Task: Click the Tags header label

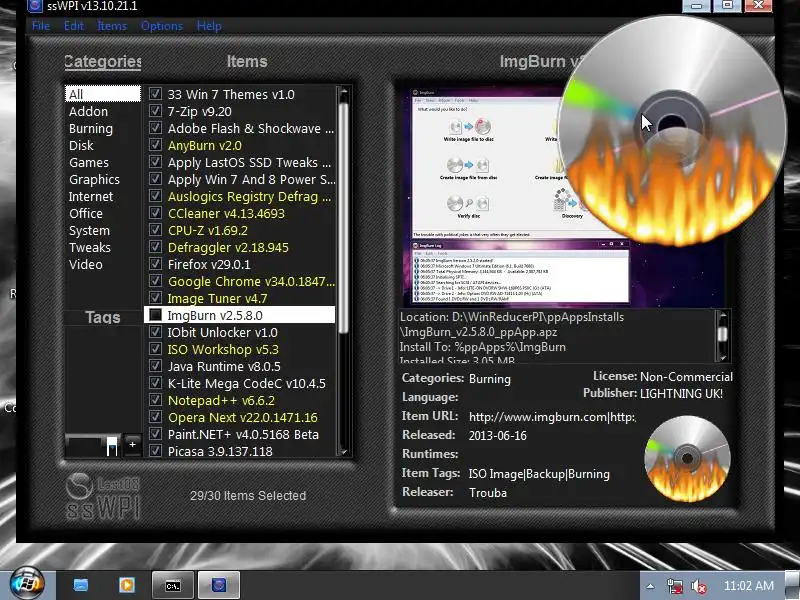Action: 103,317
